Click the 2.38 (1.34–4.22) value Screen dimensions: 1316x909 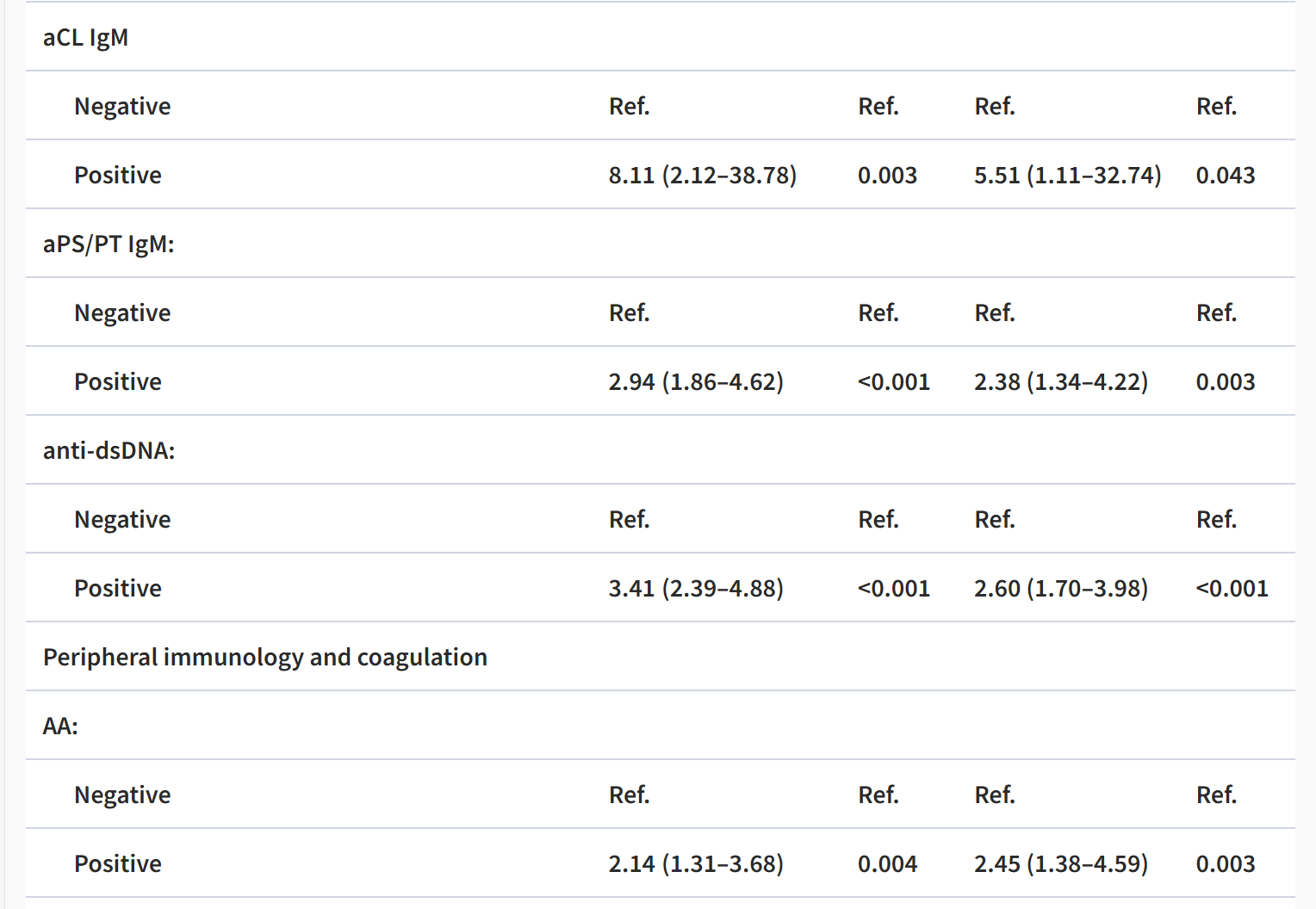[1060, 382]
